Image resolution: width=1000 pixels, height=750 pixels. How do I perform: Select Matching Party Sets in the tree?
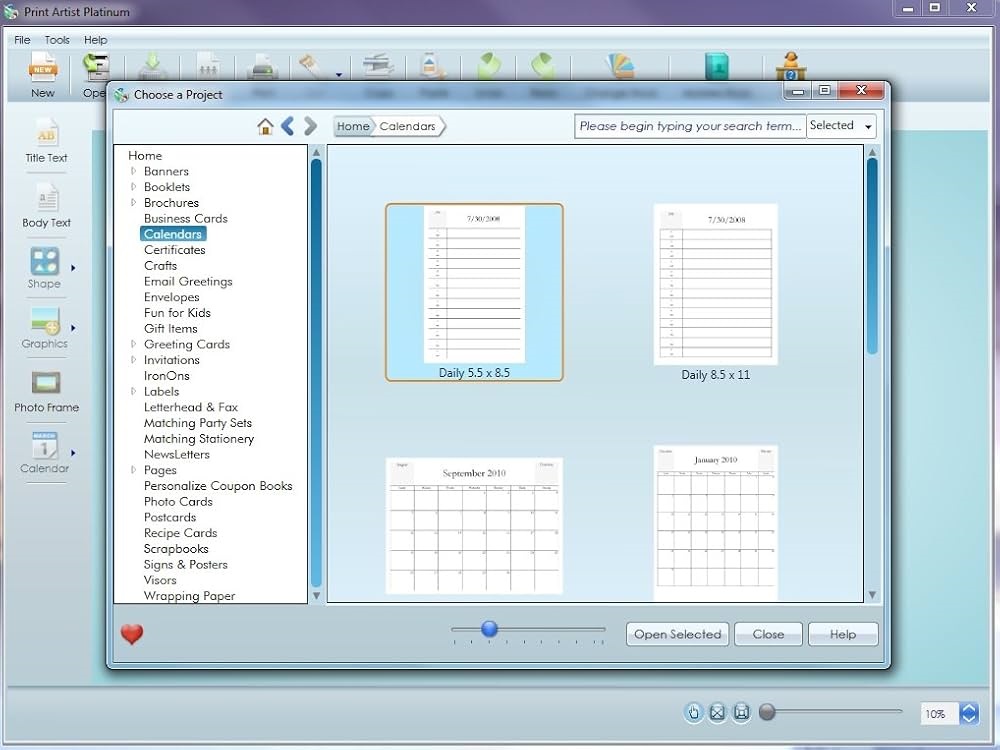(x=198, y=423)
